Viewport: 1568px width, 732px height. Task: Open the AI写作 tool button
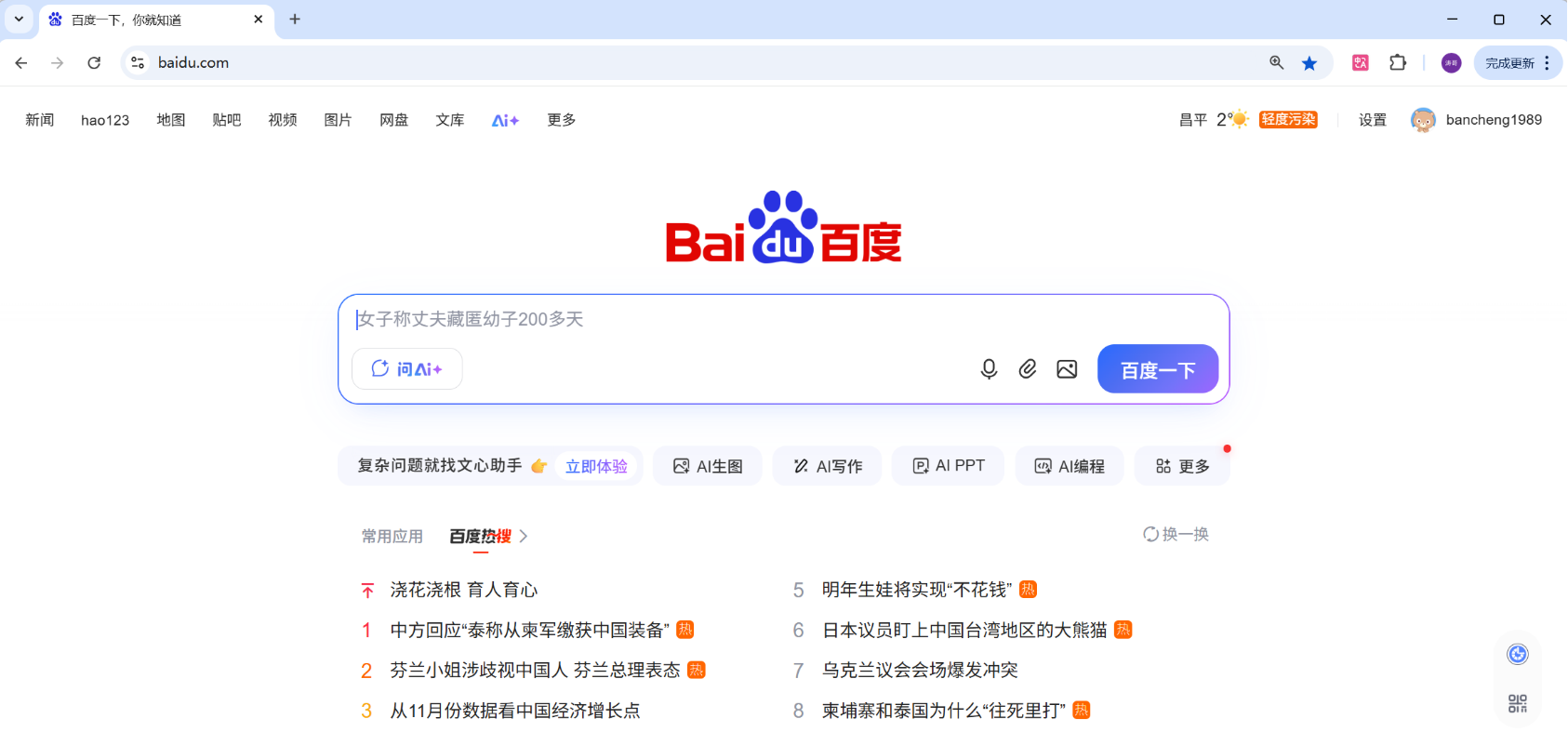[x=828, y=466]
